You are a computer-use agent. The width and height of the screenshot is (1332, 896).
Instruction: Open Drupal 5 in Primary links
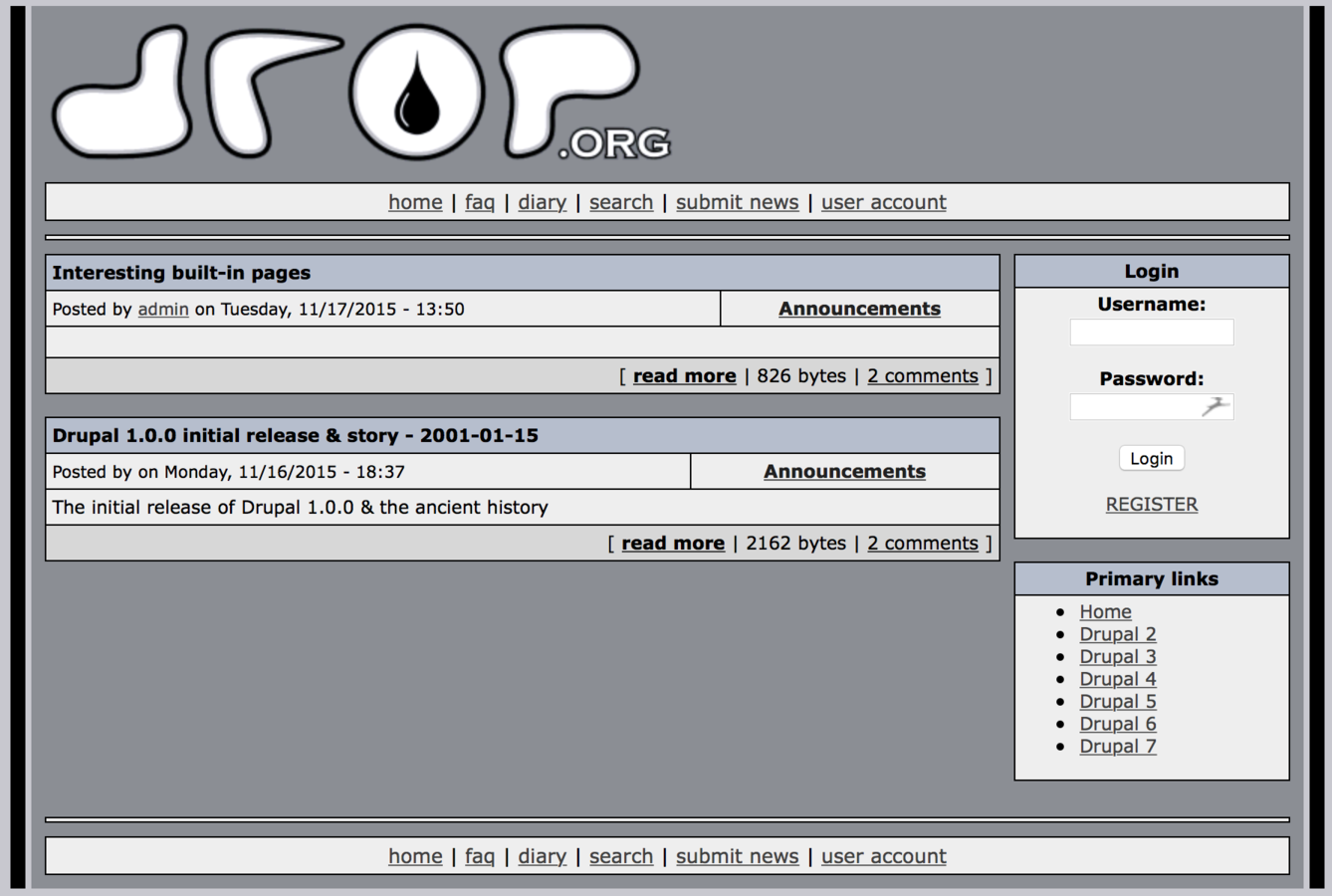(1118, 701)
